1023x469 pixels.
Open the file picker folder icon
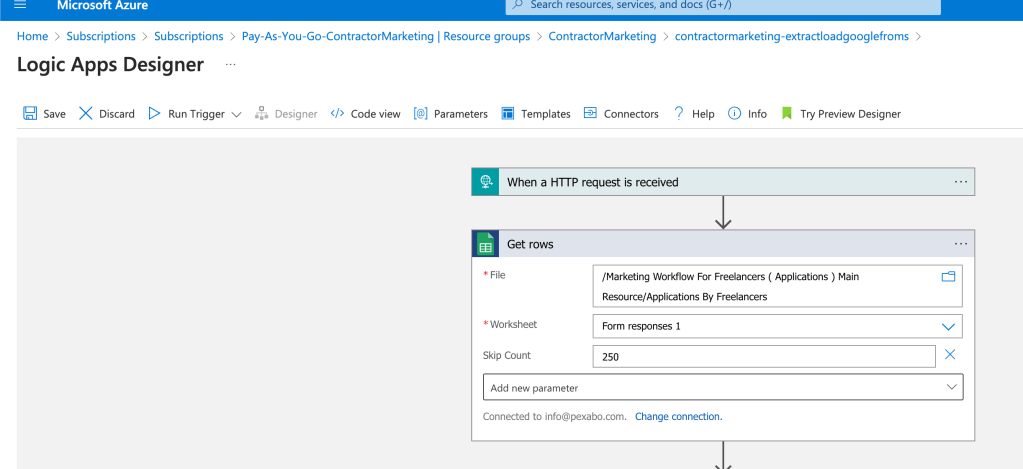coord(948,277)
